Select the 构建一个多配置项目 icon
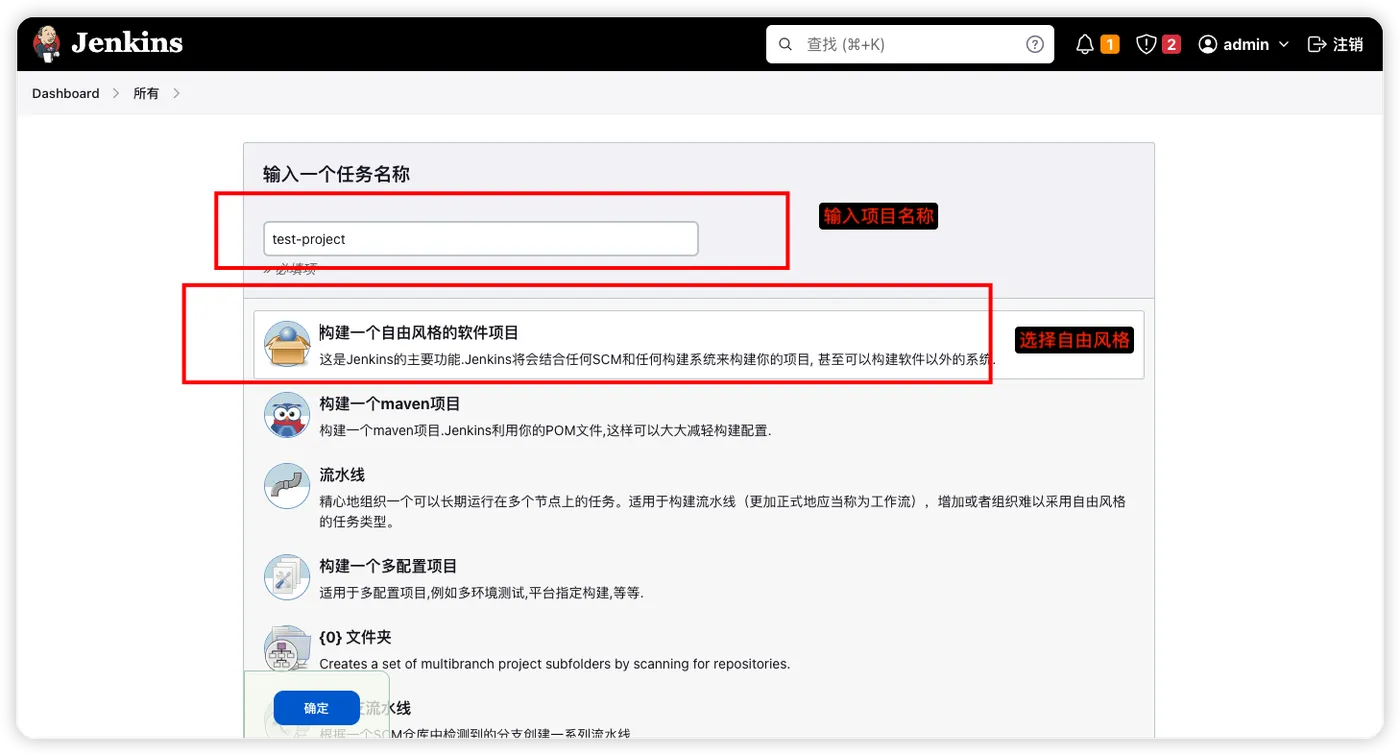 coord(287,577)
